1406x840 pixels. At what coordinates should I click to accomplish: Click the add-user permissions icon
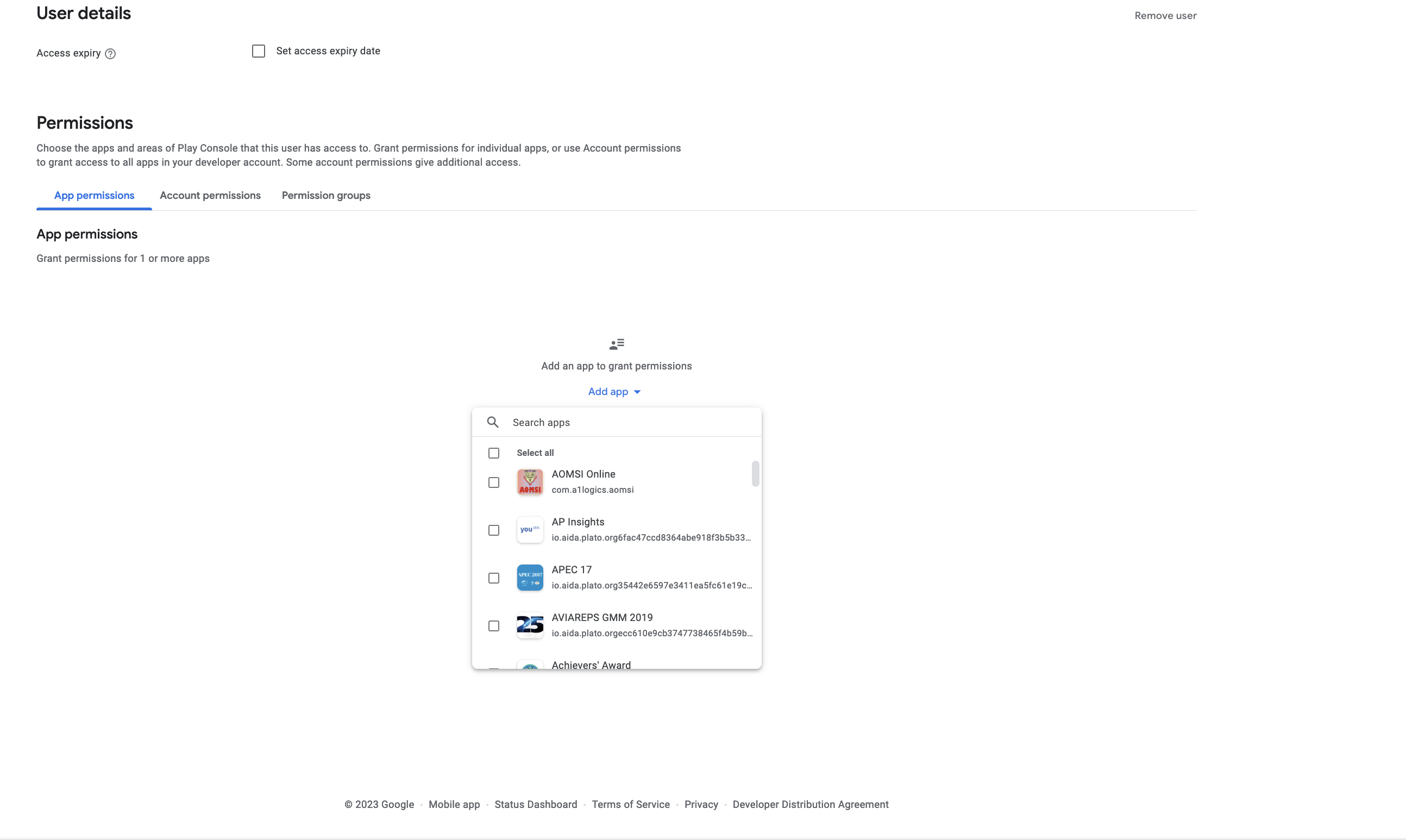[617, 344]
